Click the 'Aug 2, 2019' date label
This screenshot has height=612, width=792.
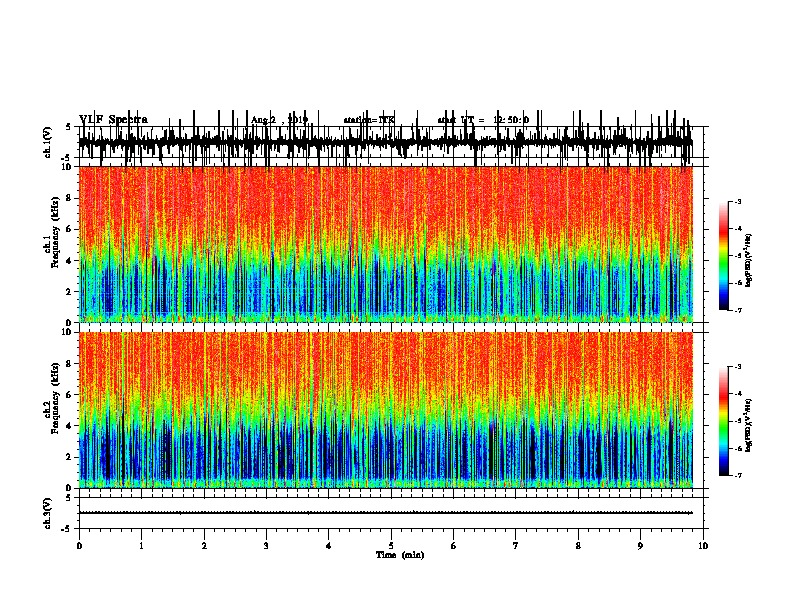pos(279,120)
